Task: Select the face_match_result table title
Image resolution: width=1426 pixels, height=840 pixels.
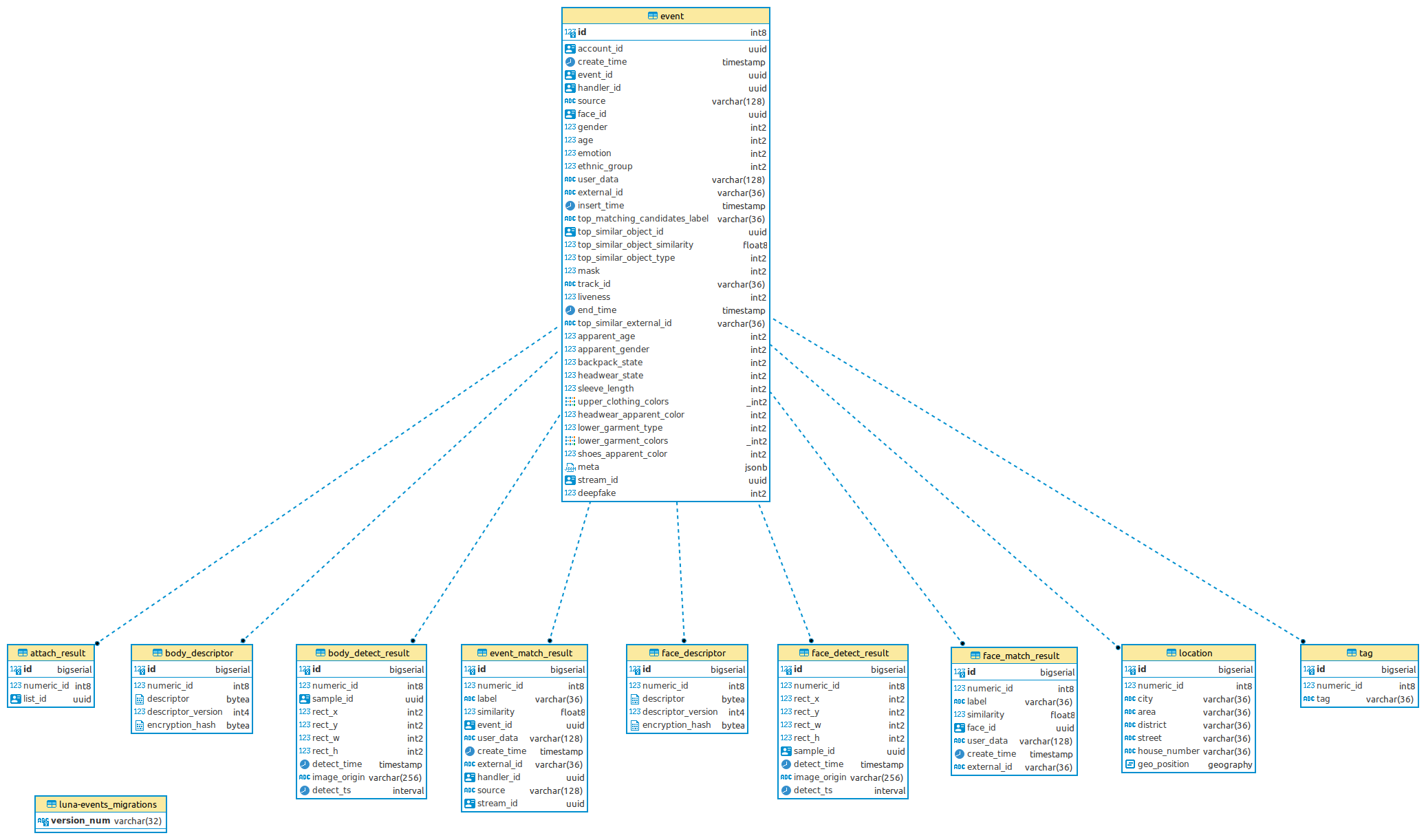Action: point(1021,656)
